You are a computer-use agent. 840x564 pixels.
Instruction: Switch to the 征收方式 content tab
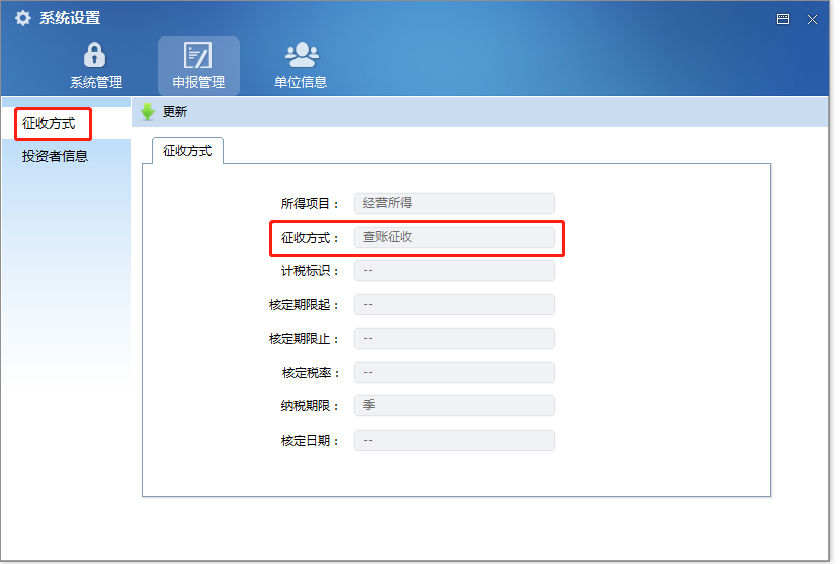tap(188, 151)
